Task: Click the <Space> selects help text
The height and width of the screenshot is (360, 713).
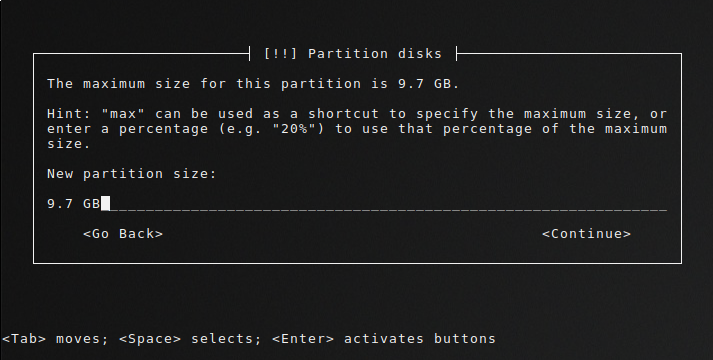Action: click(x=190, y=339)
